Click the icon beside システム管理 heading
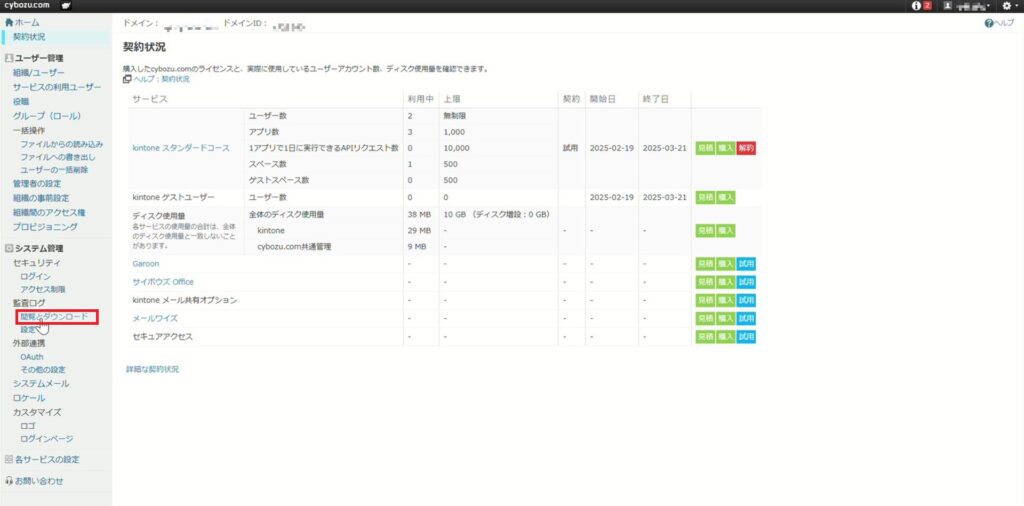Image resolution: width=1024 pixels, height=506 pixels. pos(9,248)
